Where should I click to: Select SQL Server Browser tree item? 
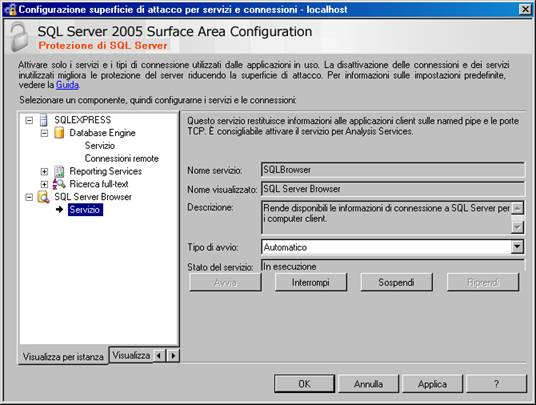pos(93,197)
